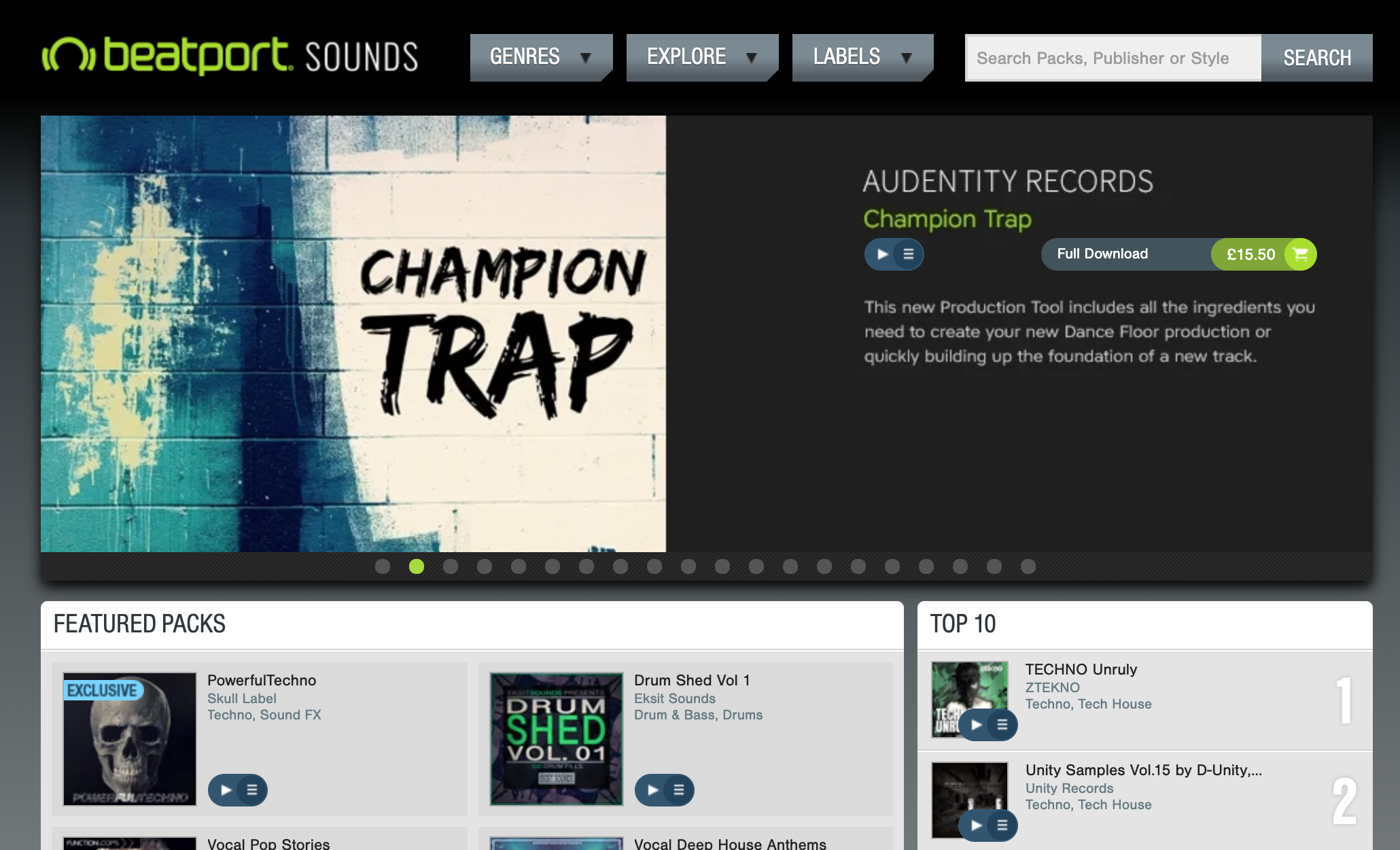This screenshot has height=850, width=1400.
Task: Play the TECHNO Unruly preview
Action: [977, 725]
